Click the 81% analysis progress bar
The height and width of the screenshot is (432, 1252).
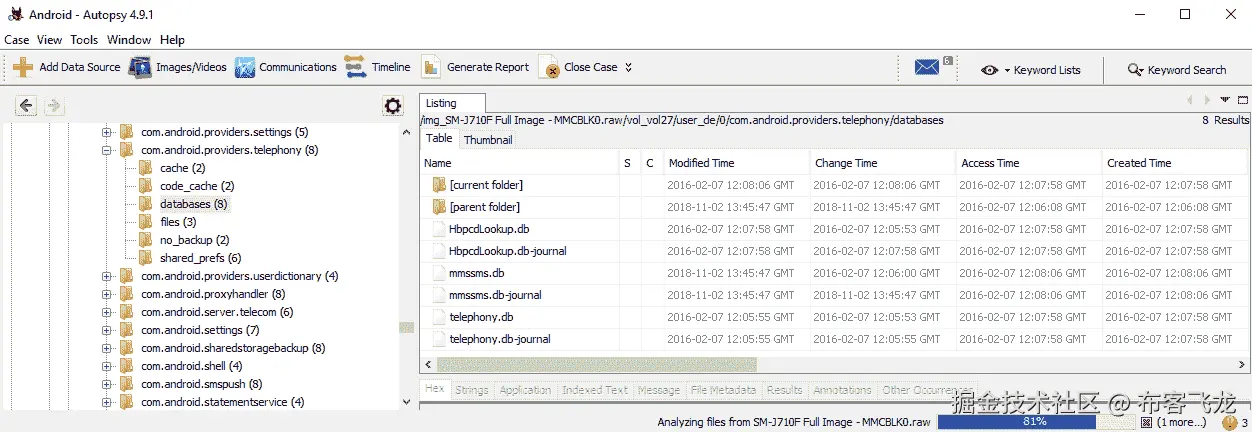click(x=1034, y=422)
